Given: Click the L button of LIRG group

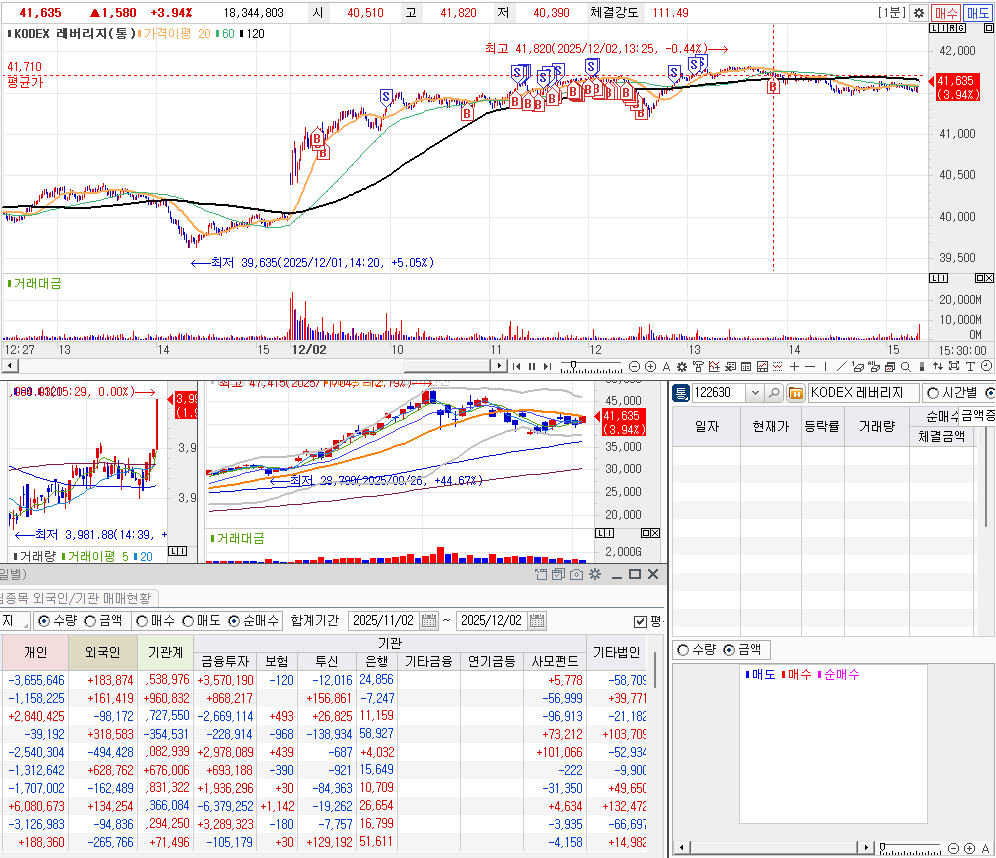Looking at the screenshot, I should pyautogui.click(x=934, y=29).
